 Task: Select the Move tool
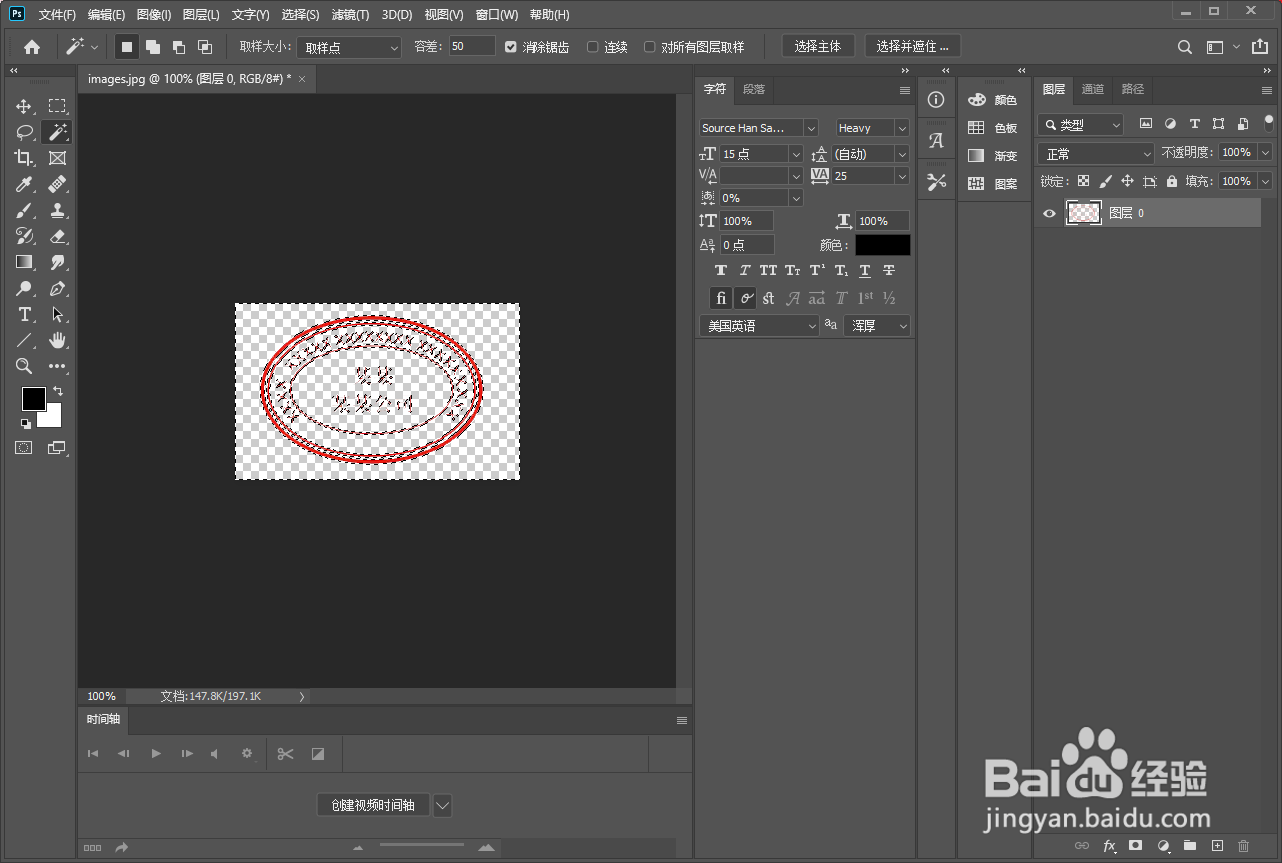click(x=24, y=106)
